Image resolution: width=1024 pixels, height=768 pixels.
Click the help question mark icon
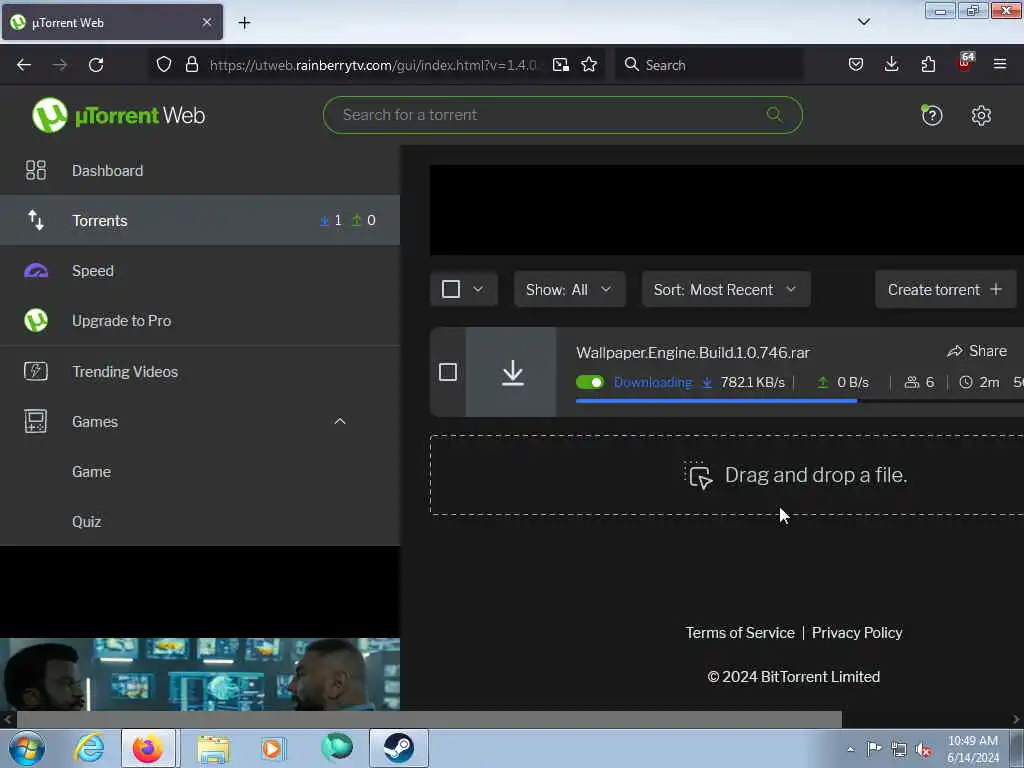pyautogui.click(x=931, y=116)
